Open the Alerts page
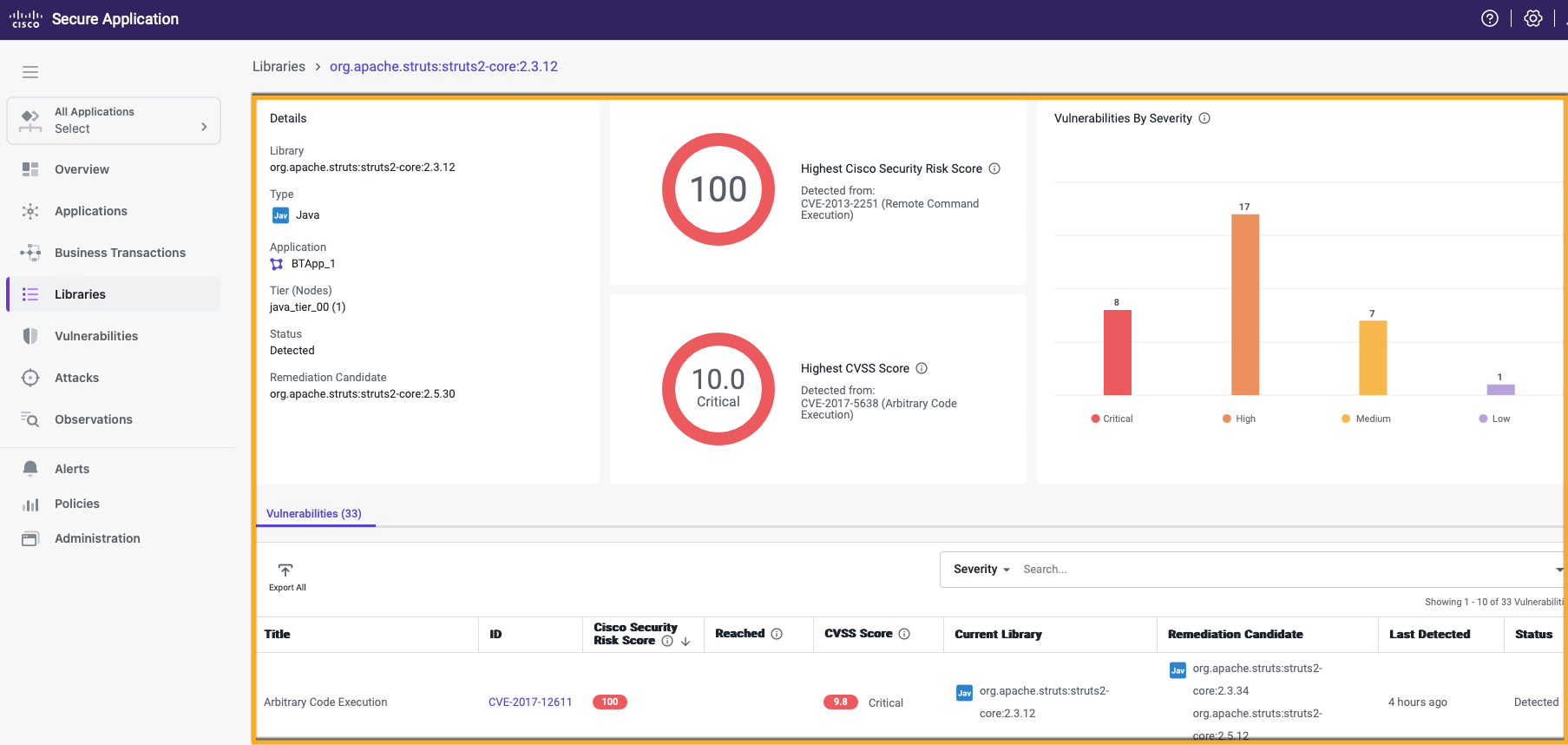Viewport: 1568px width, 745px height. pyautogui.click(x=72, y=469)
